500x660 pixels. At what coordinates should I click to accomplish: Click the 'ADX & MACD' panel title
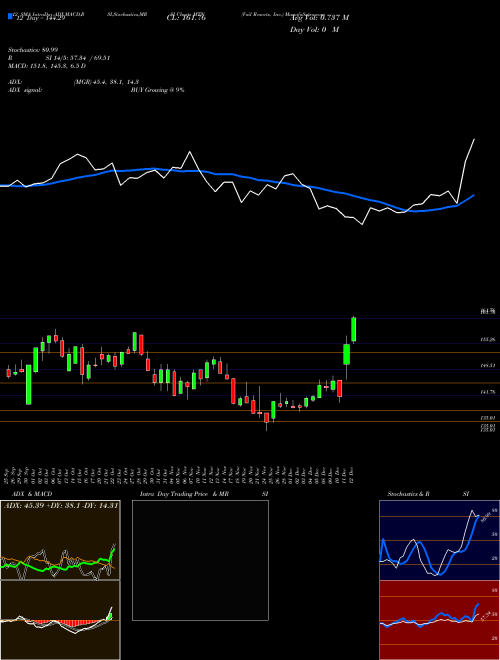point(32,494)
